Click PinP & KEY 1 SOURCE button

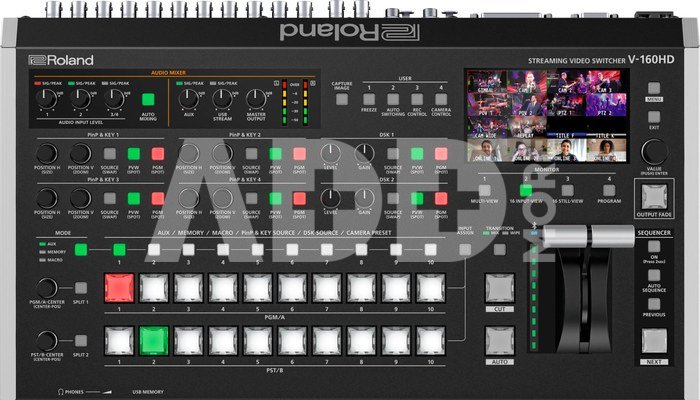tap(110, 154)
